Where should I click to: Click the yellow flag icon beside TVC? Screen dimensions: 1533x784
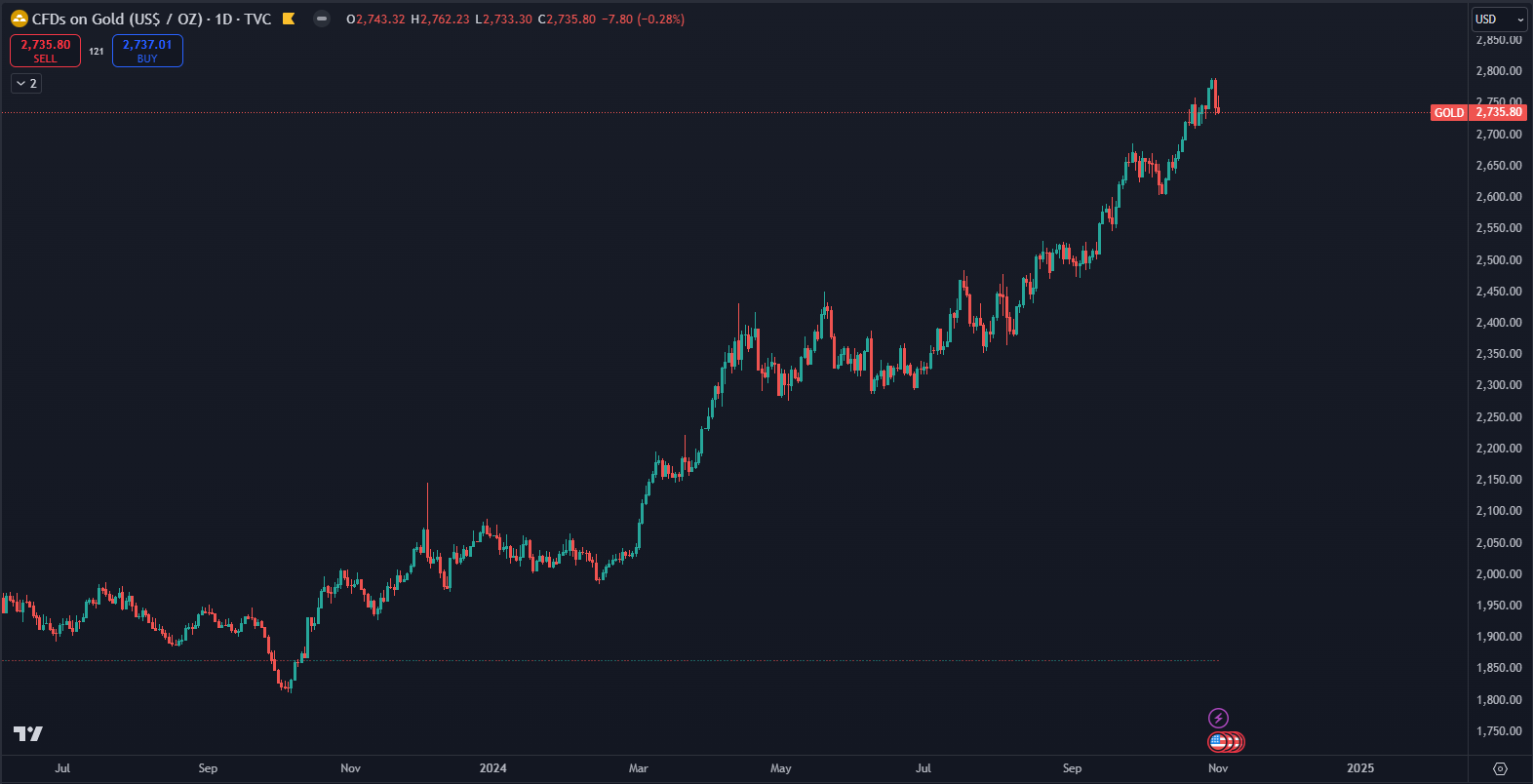click(289, 19)
